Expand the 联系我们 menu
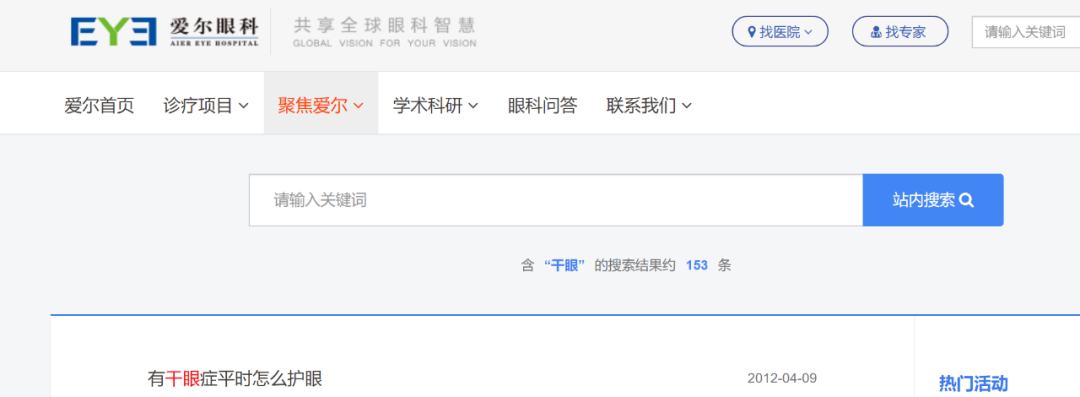 649,106
